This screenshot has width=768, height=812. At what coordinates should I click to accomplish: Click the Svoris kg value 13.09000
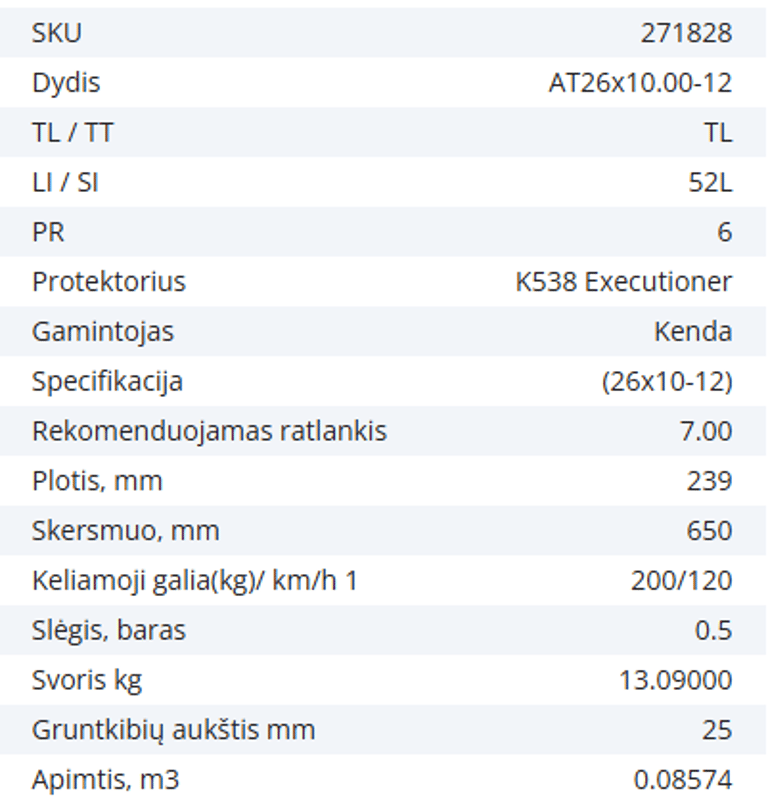click(x=675, y=680)
